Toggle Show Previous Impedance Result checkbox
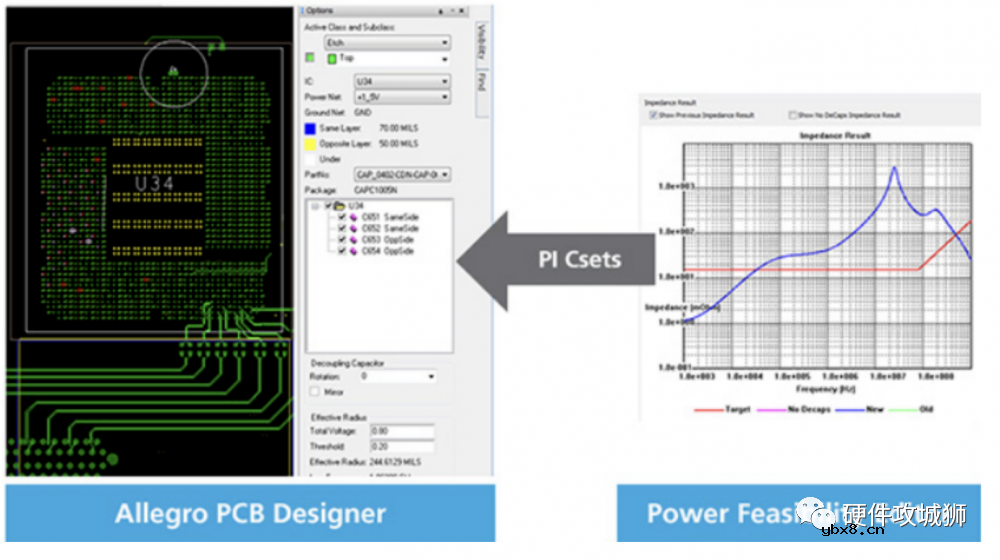This screenshot has height=560, width=1000. pyautogui.click(x=653, y=115)
